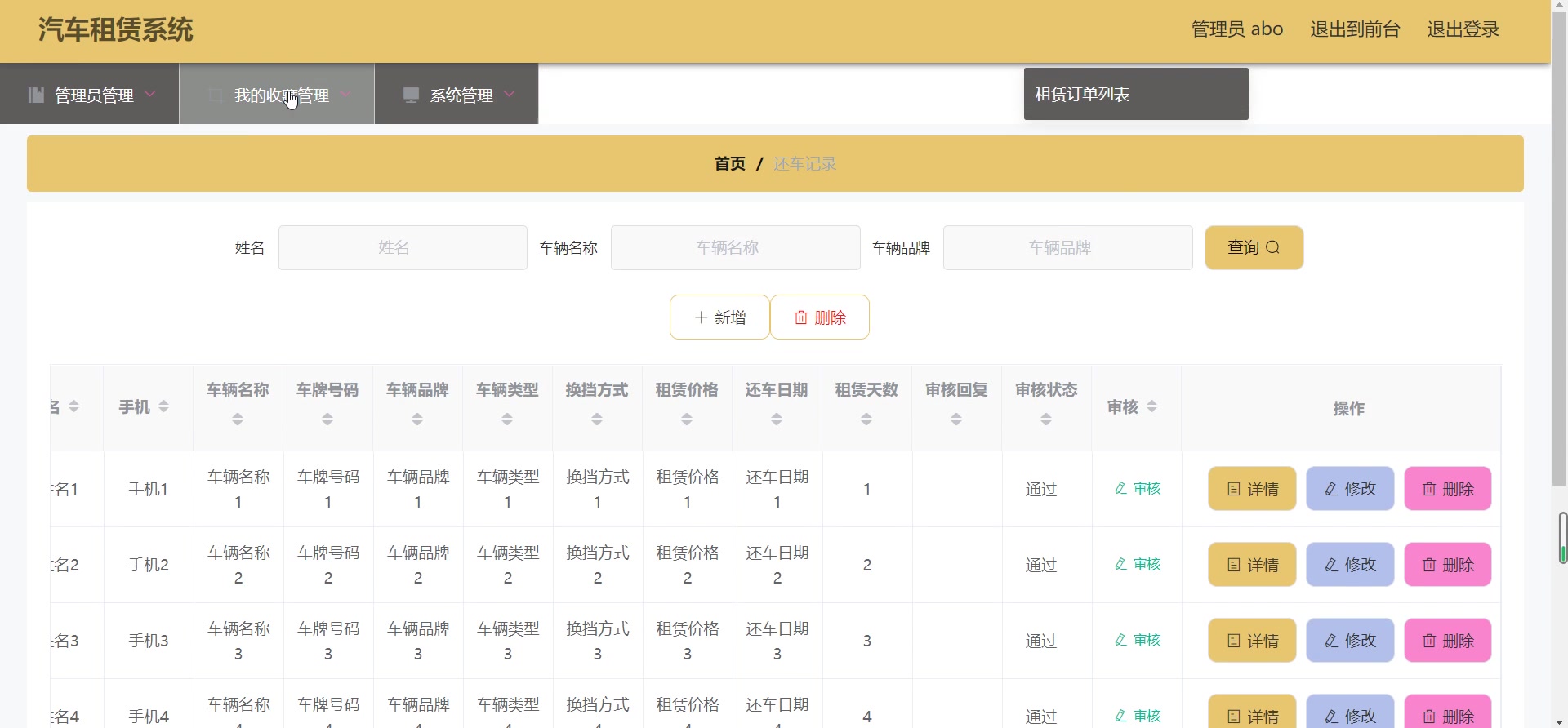This screenshot has height=728, width=1568.
Task: Click the 车辆品牌 search input
Action: click(x=1067, y=247)
